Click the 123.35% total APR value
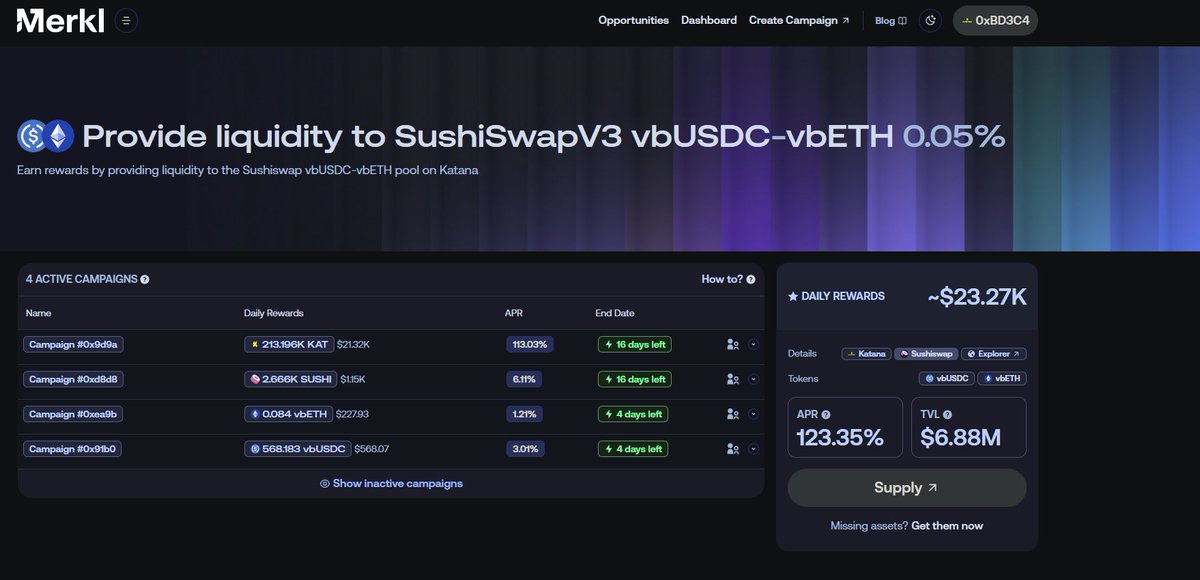Screen dimensions: 1200x580 840,437
